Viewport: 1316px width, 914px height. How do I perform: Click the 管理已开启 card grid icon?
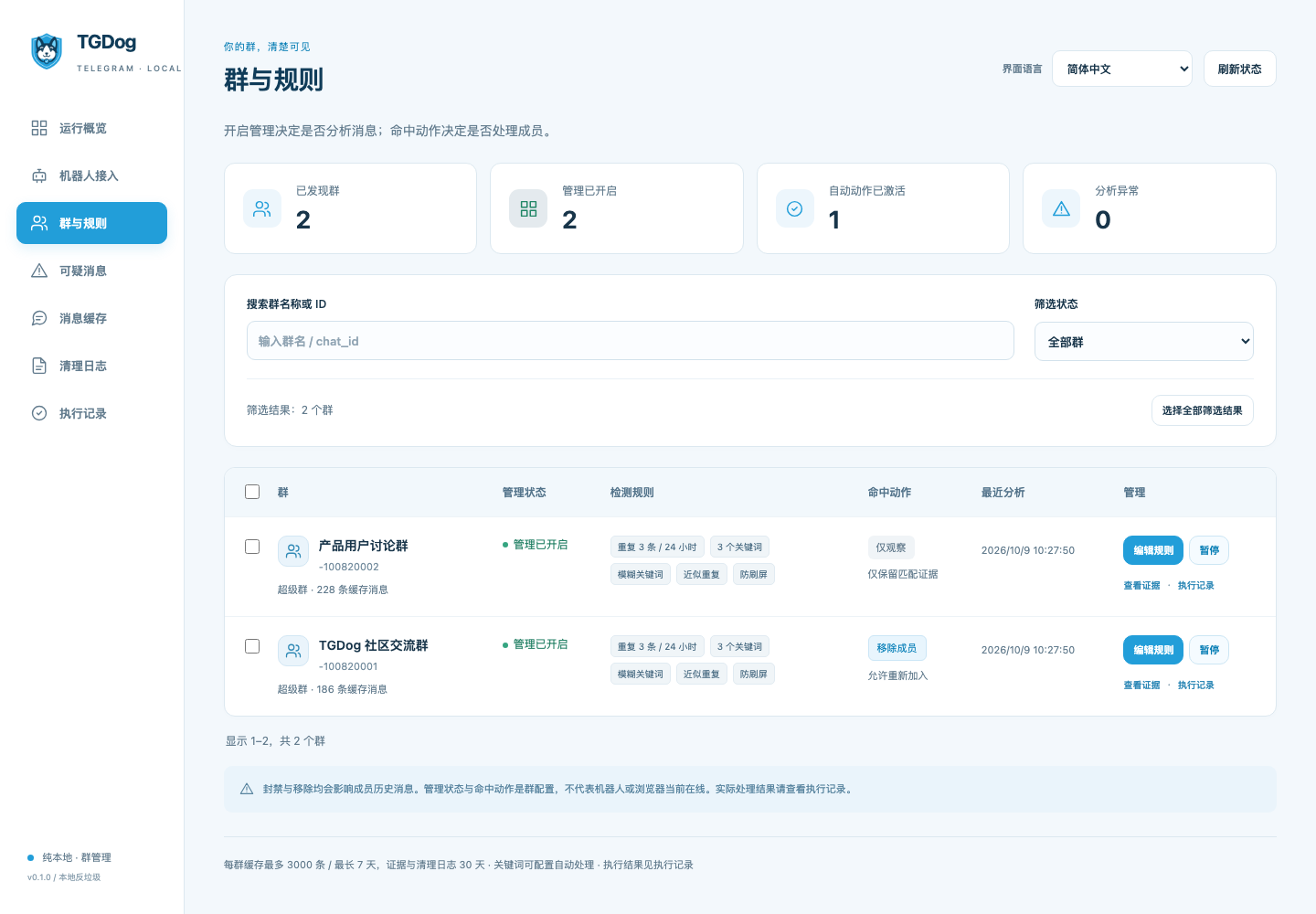click(x=528, y=208)
